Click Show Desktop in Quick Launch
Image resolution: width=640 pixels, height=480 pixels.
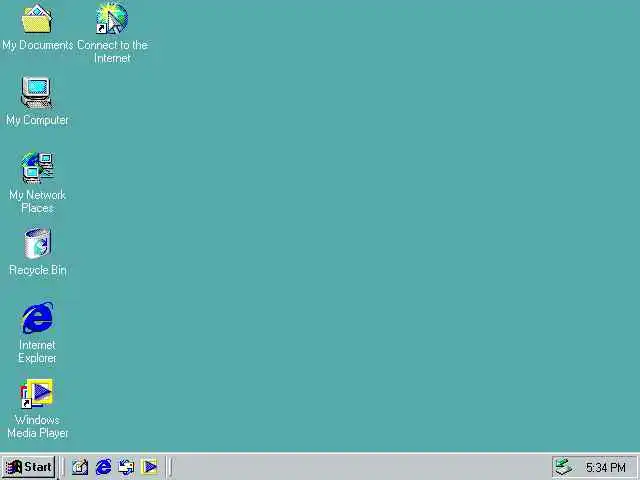tap(80, 467)
